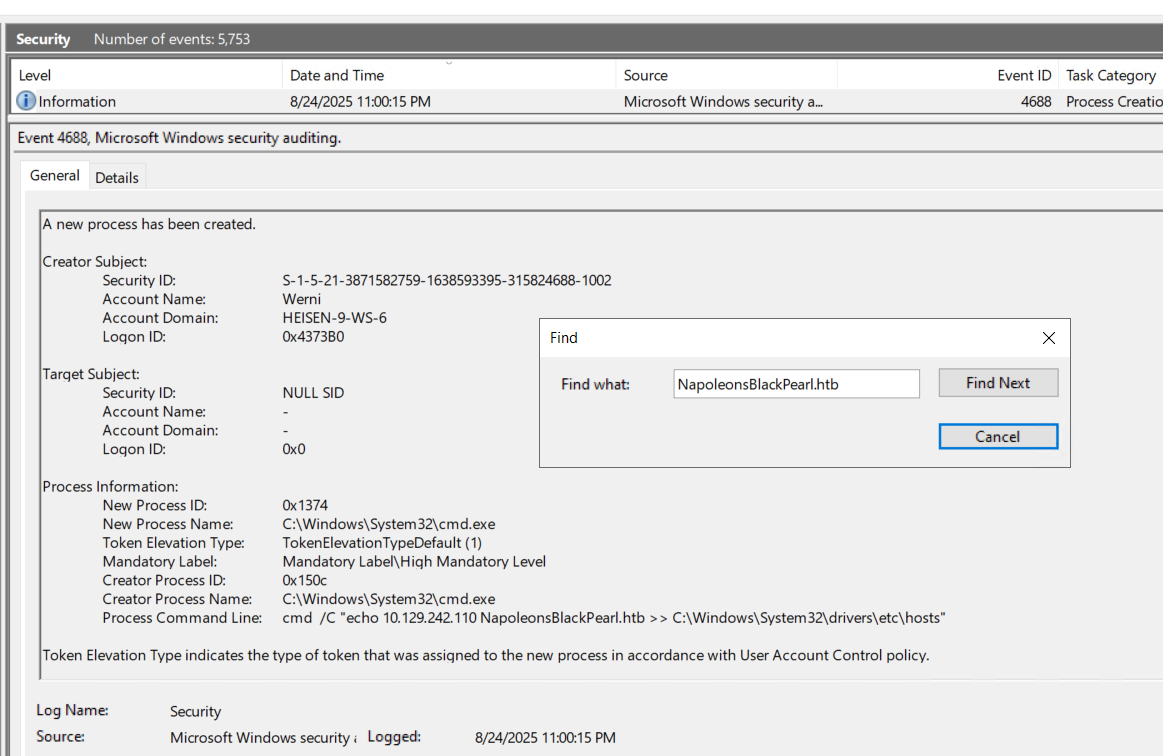Click the Creator Subject Security ID value
The image size is (1163, 756).
pyautogui.click(x=447, y=281)
